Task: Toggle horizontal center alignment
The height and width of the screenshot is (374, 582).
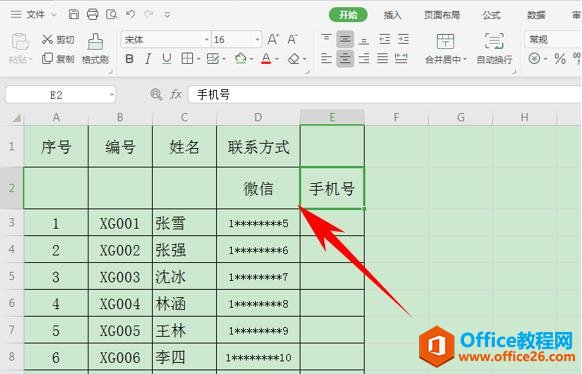Action: 345,58
